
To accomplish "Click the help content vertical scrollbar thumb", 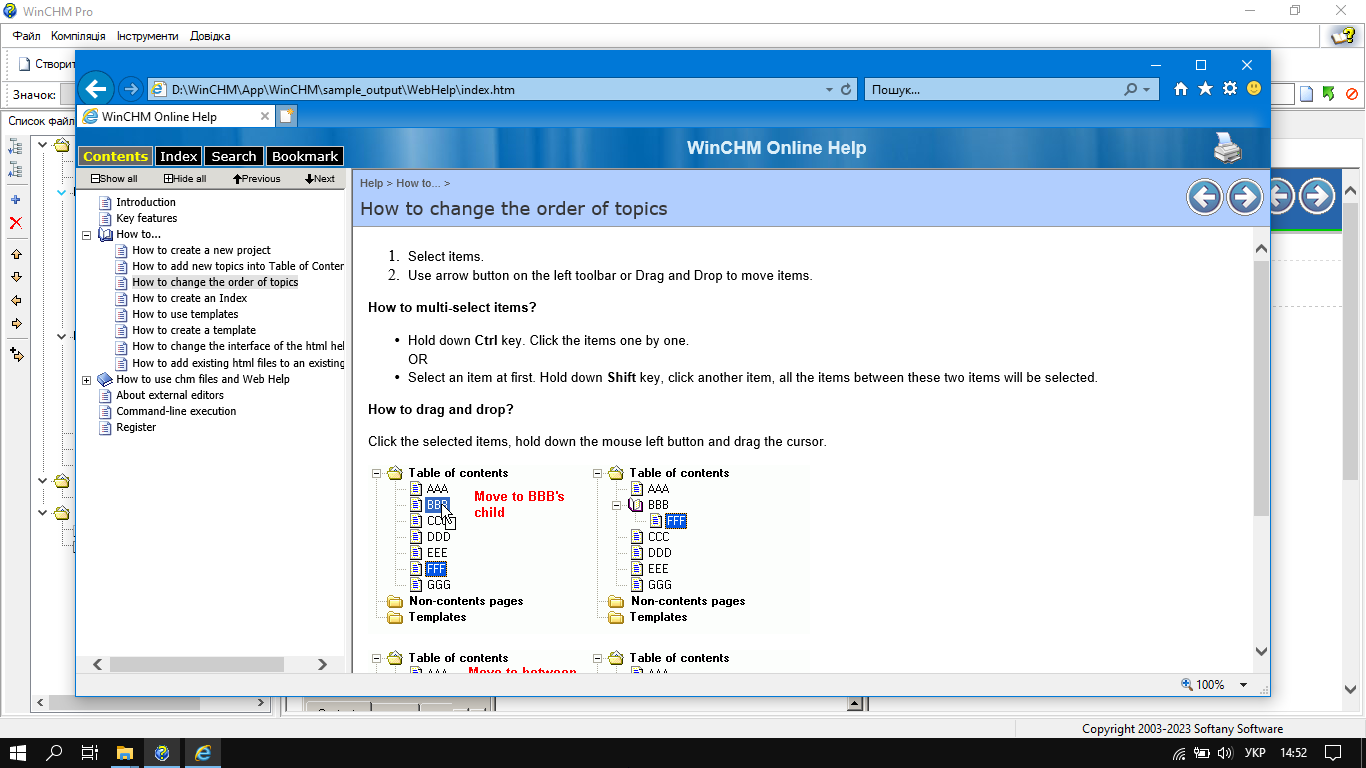I will point(1261,389).
